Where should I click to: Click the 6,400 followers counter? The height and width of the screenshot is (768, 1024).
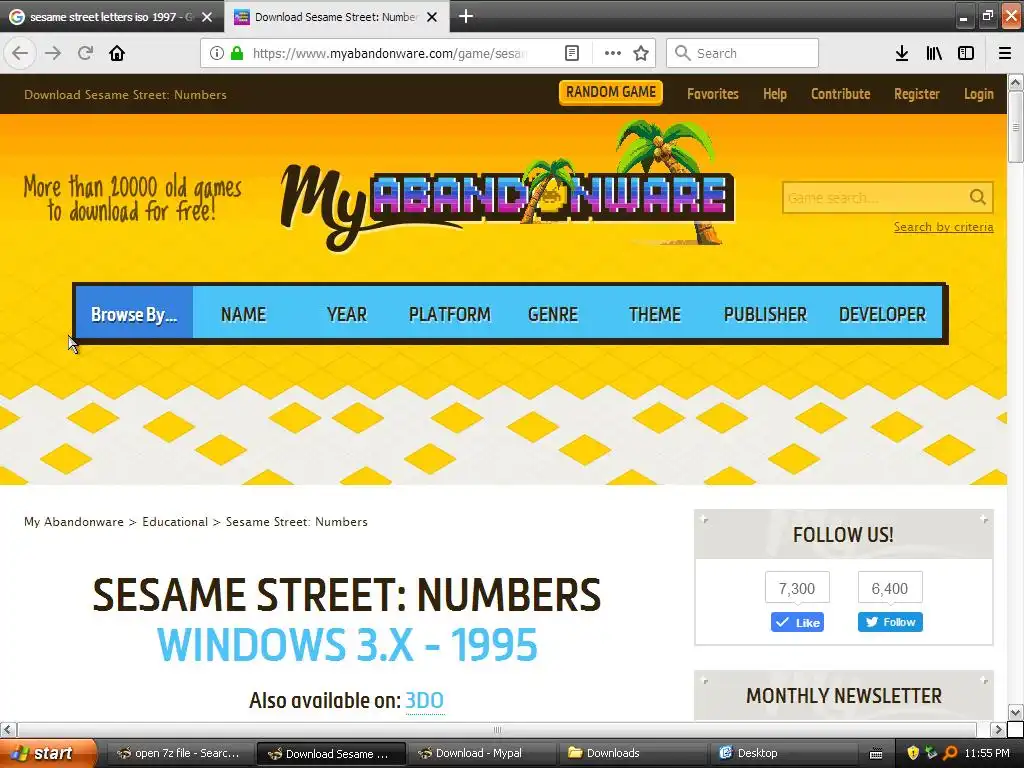point(889,588)
